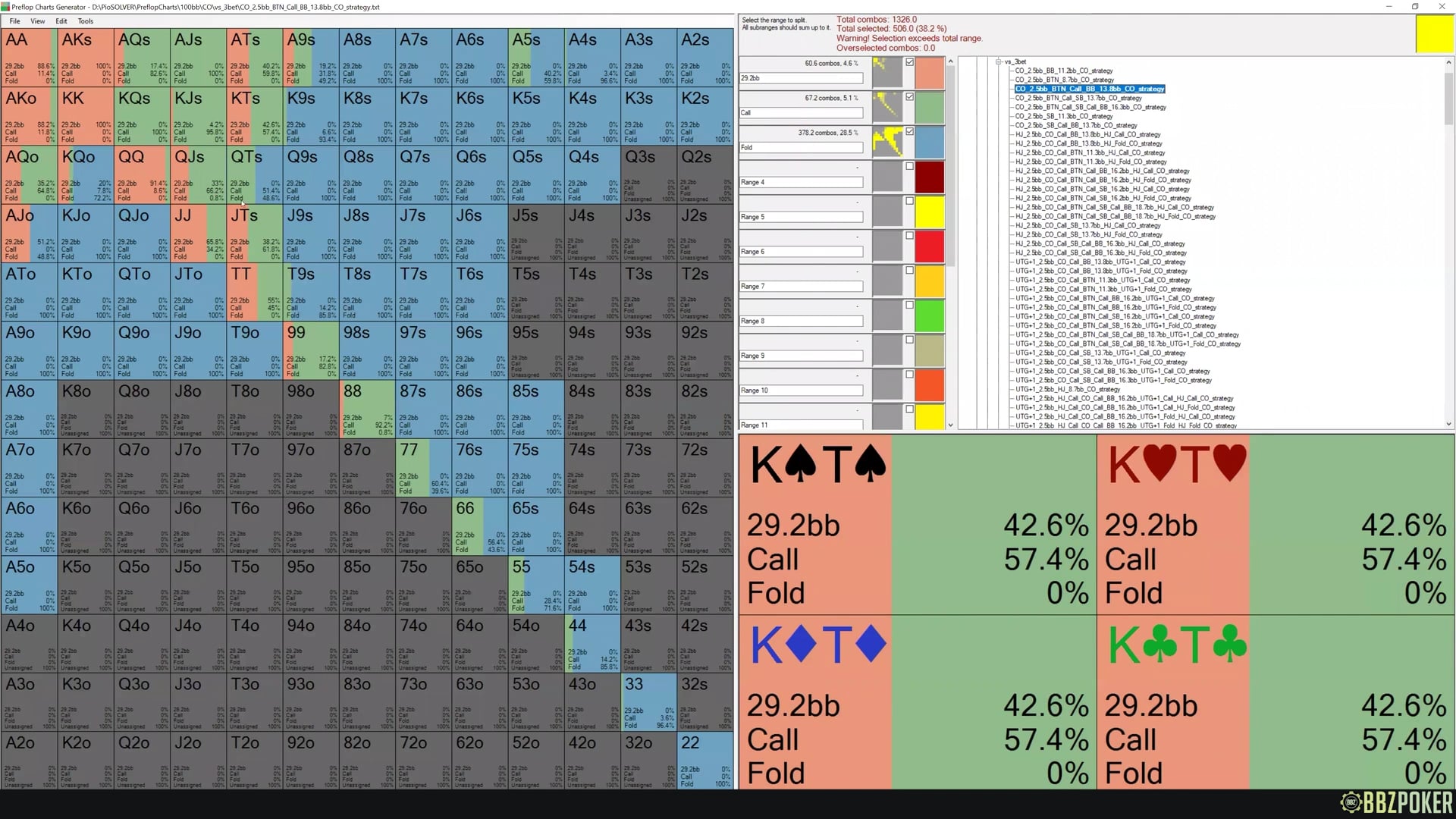
Task: Open the dark red Range 4 color swatch
Action: (x=930, y=177)
